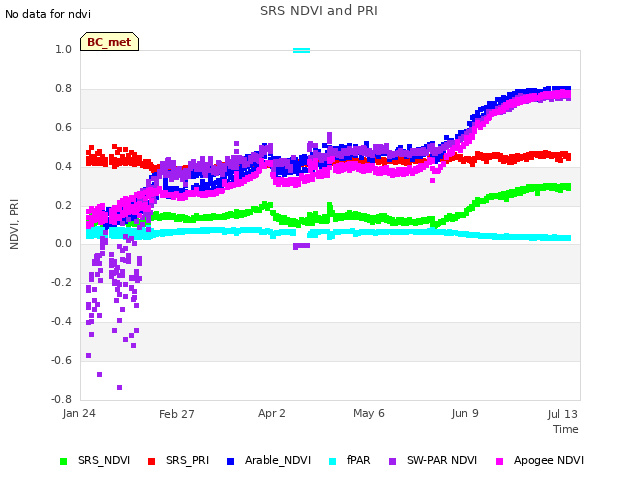Click the 0.8 y-axis tick label
640x480 pixels.
pyautogui.click(x=63, y=89)
